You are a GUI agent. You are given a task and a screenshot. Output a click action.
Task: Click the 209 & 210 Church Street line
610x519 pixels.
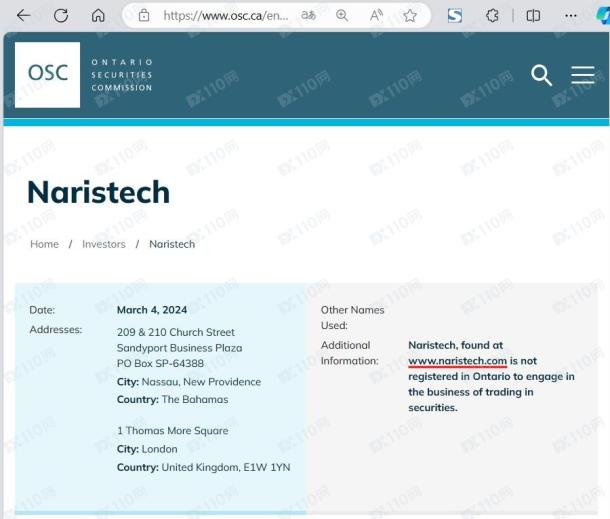coord(176,332)
